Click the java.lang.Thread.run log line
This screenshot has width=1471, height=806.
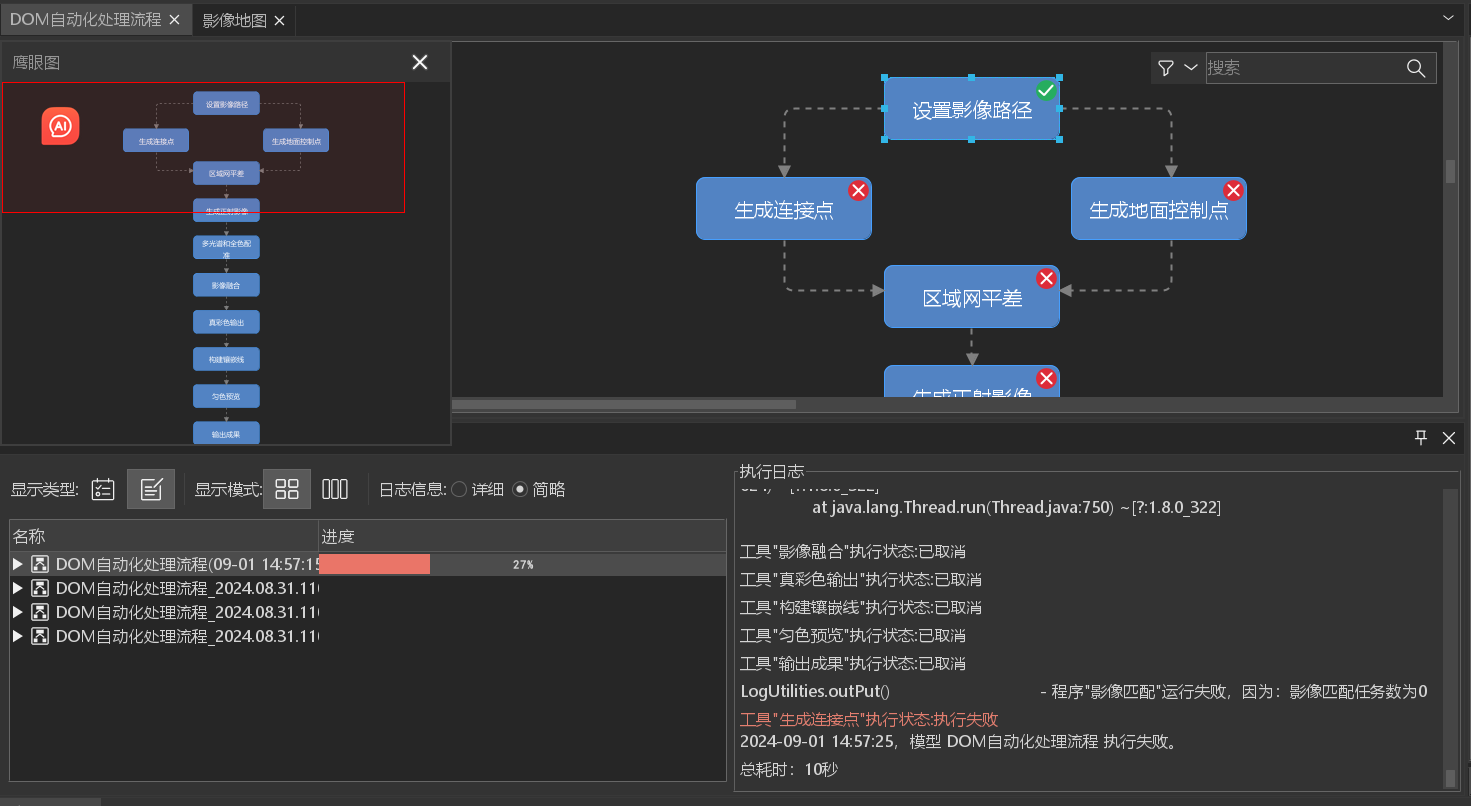1016,507
